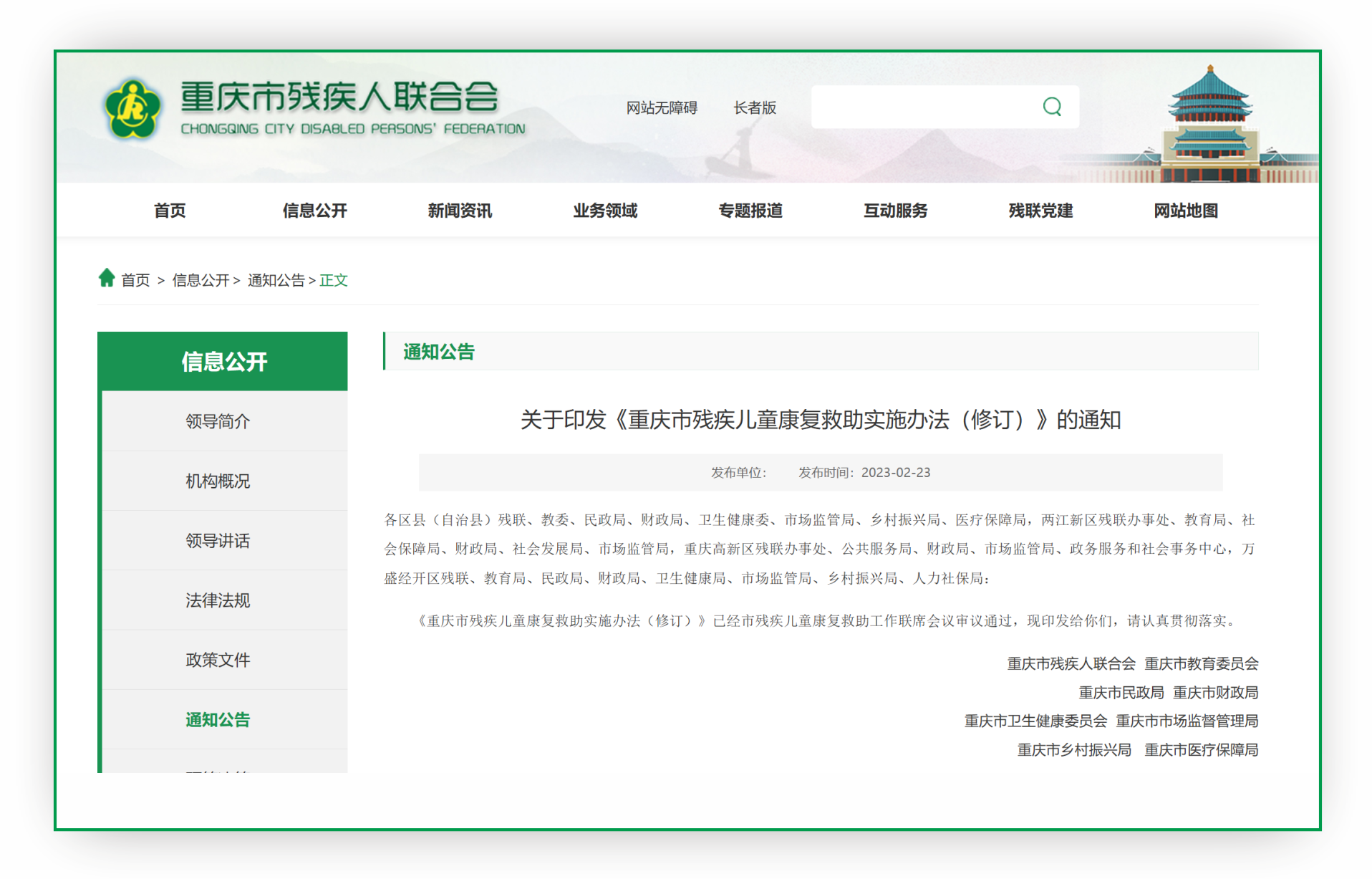Open the 残联党建 navigation menu item
1372x879 pixels.
point(1040,211)
